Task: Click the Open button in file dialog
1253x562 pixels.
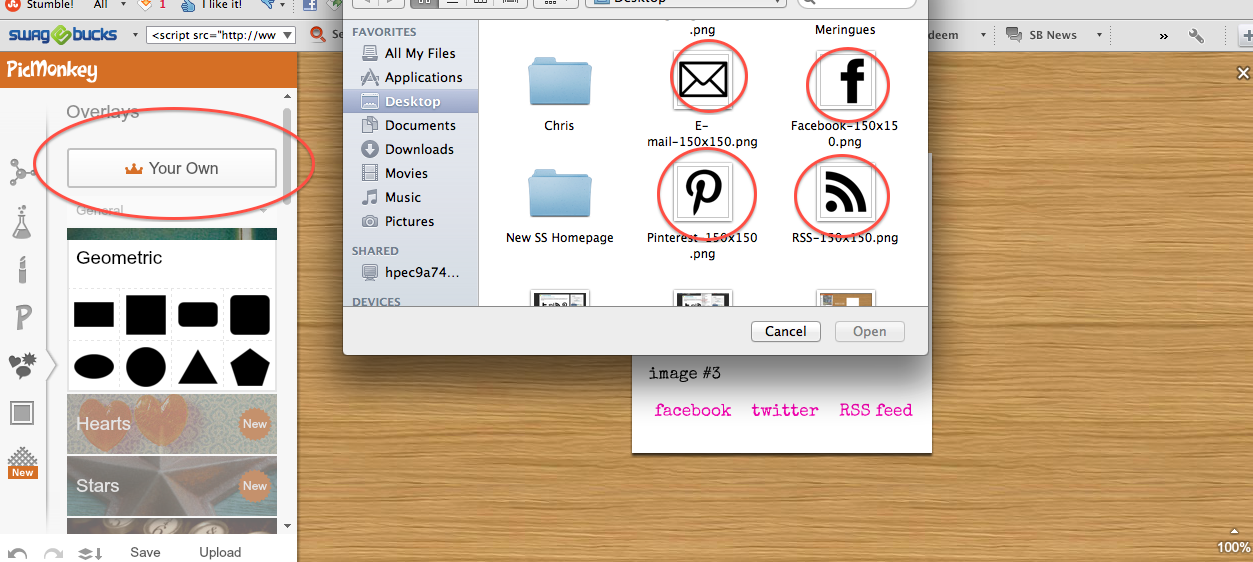Action: pyautogui.click(x=869, y=332)
